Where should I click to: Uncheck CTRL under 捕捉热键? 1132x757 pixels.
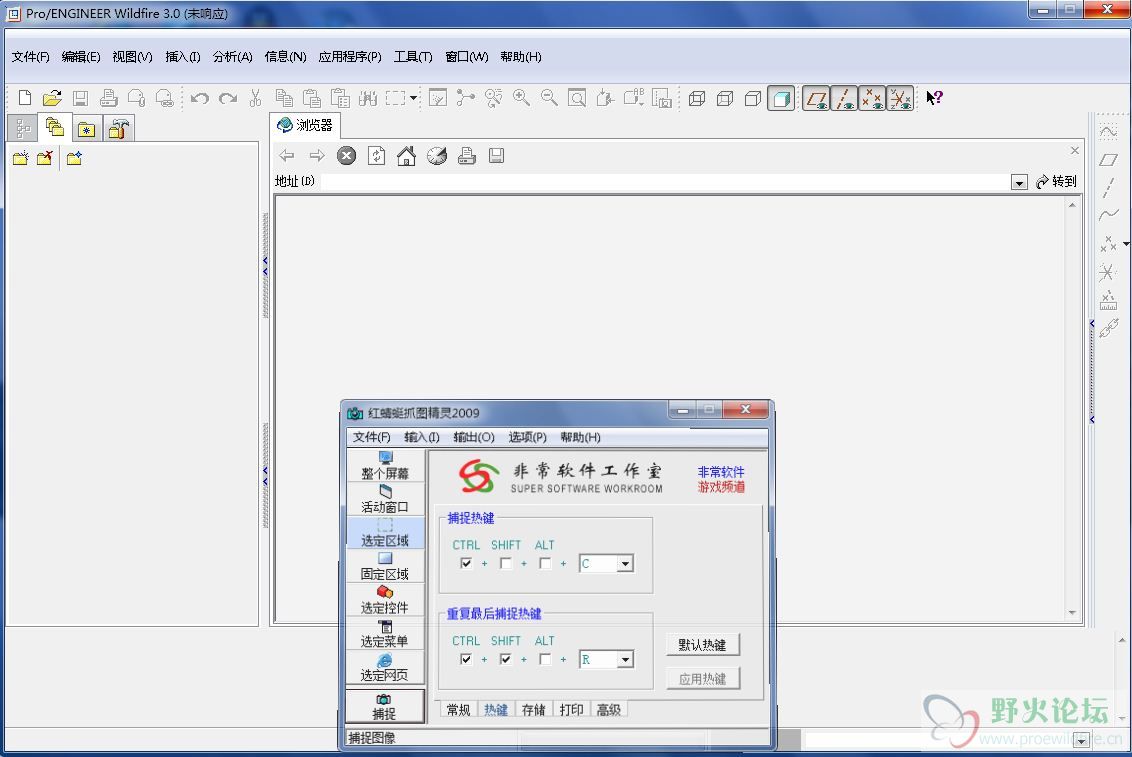point(466,563)
